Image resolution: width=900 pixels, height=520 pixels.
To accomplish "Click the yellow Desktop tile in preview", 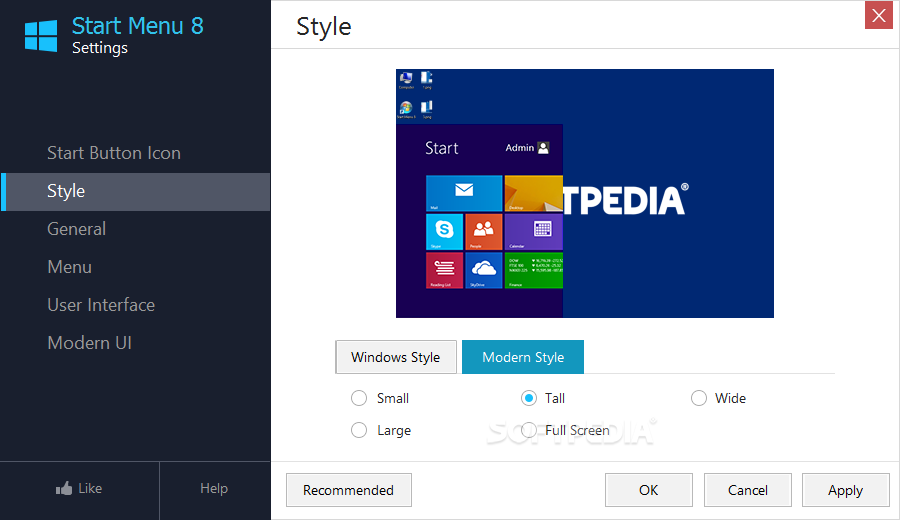I will click(x=533, y=193).
